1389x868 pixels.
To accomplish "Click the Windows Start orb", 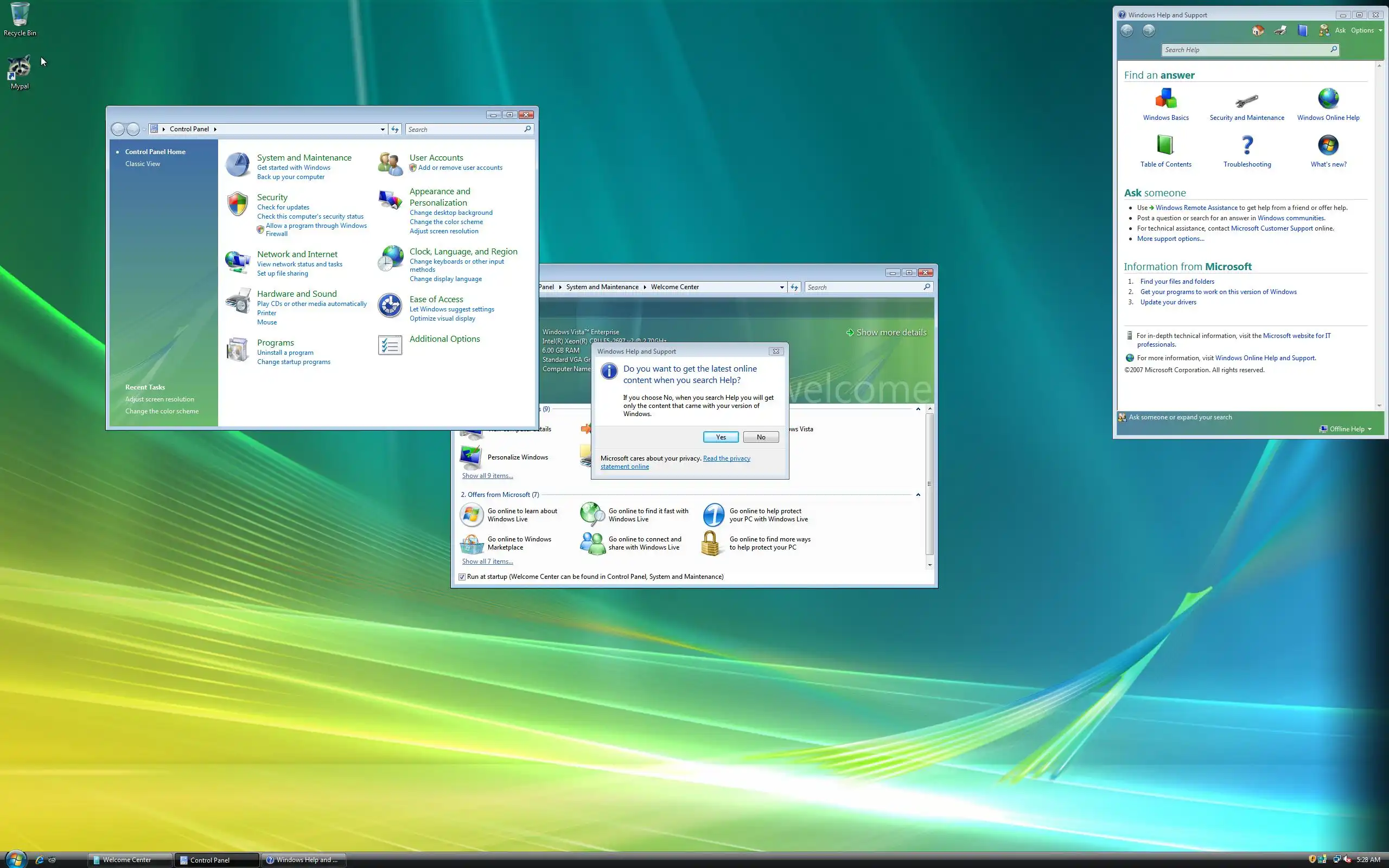I will tap(16, 859).
